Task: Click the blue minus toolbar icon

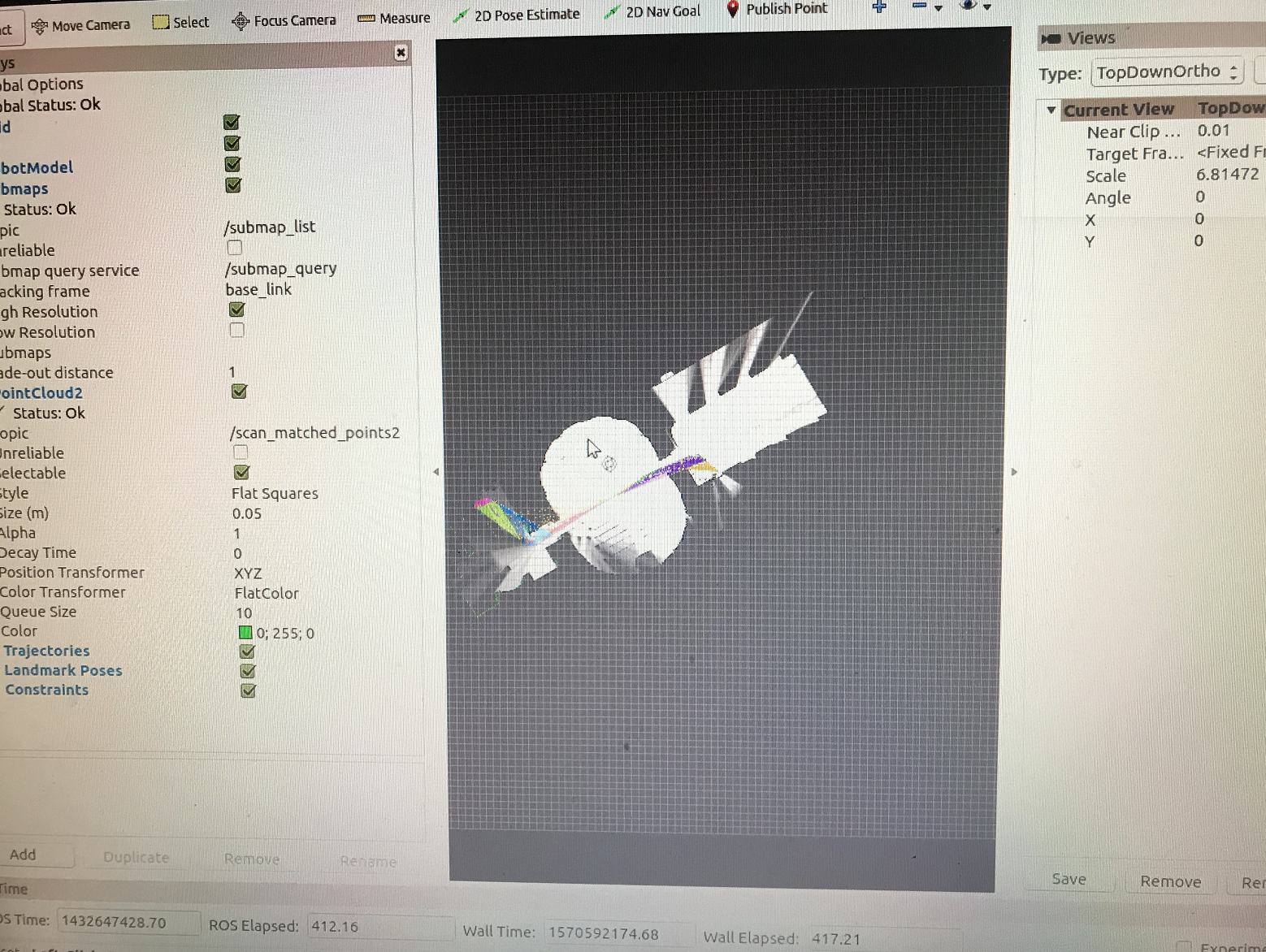Action: [919, 6]
